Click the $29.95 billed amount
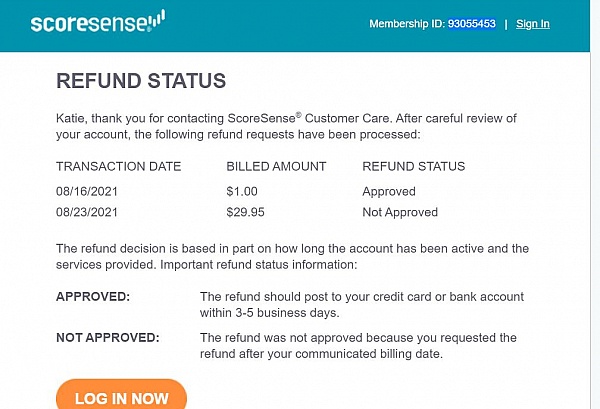The image size is (600, 409). tap(246, 212)
